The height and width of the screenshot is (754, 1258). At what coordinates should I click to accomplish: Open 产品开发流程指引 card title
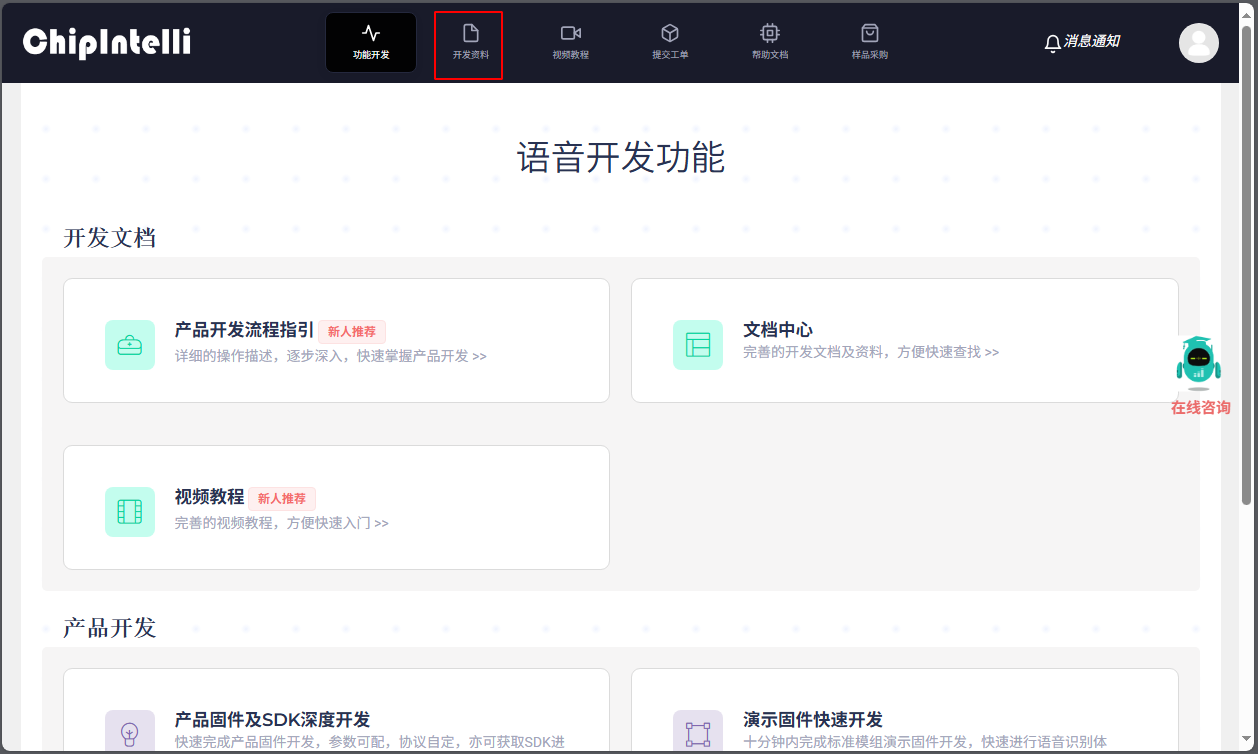244,330
